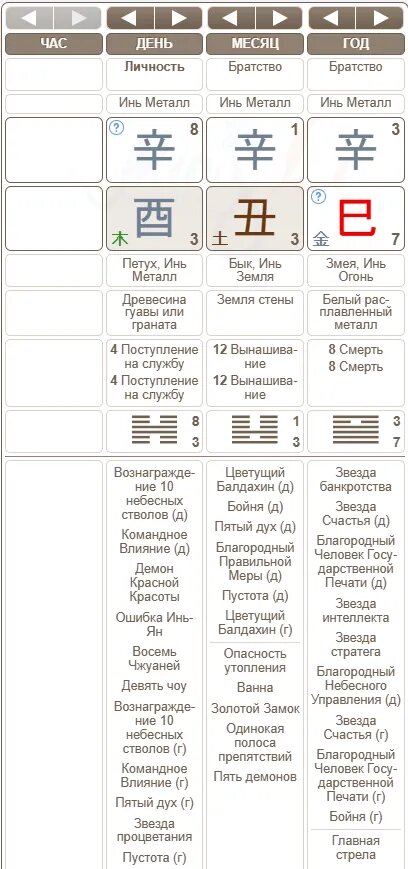
Task: Click the ЧАС column header
Action: click(54, 44)
